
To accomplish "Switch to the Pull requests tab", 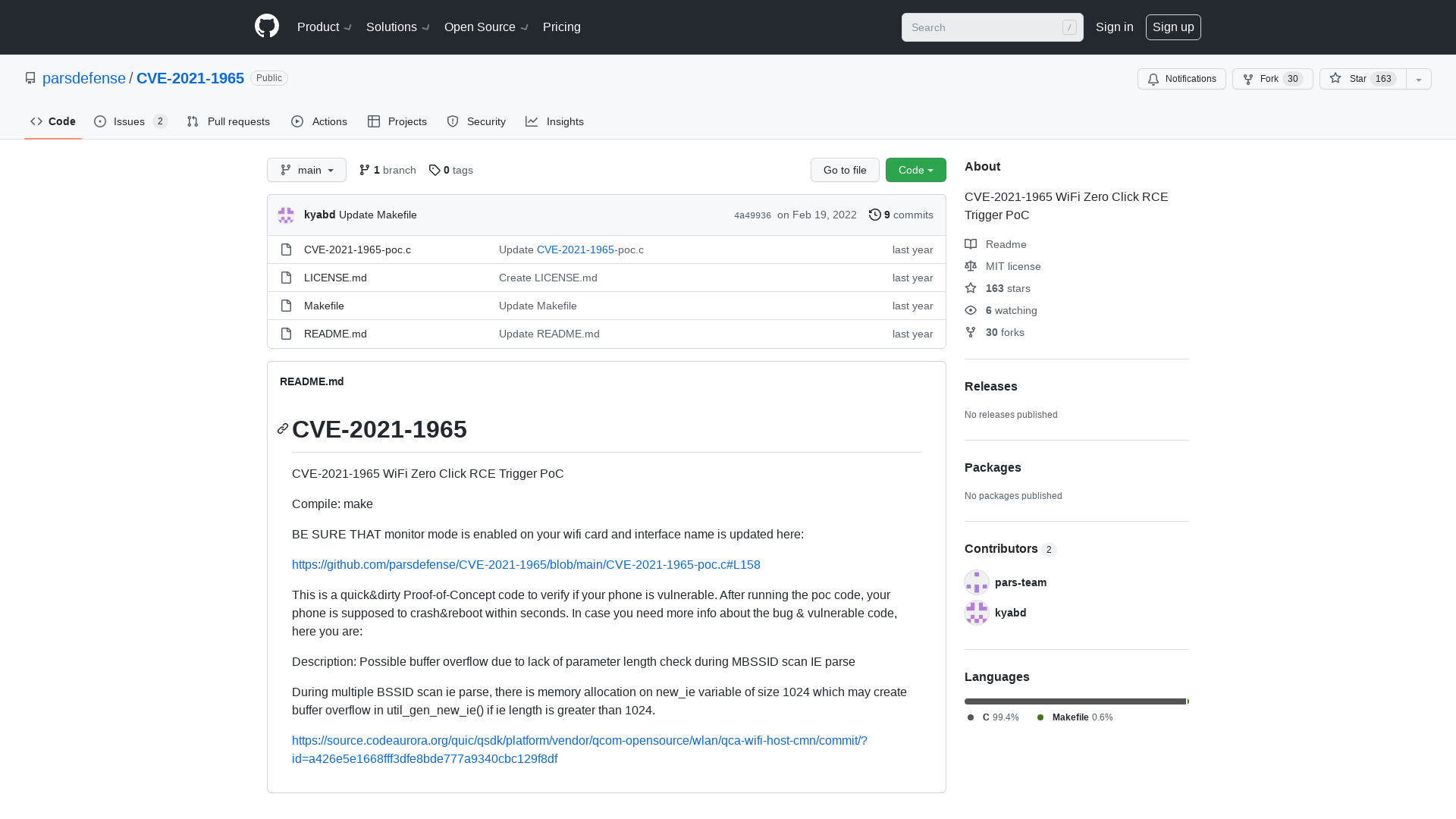I will point(228,121).
